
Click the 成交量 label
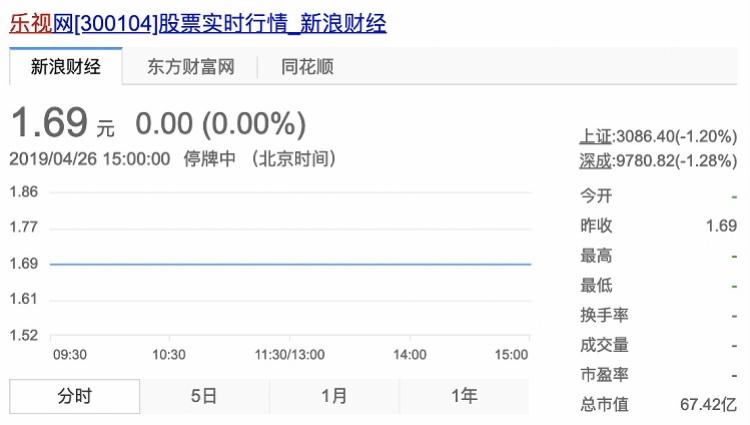pos(604,345)
